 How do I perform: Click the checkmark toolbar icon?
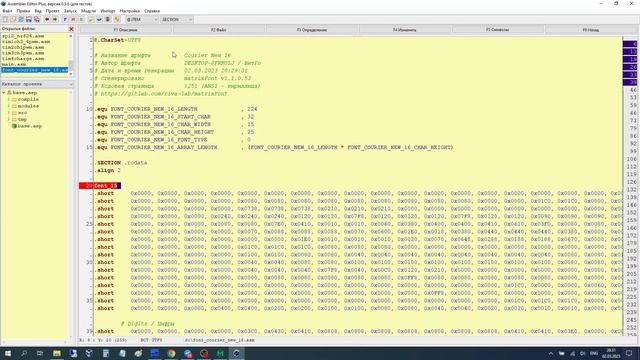[99, 19]
